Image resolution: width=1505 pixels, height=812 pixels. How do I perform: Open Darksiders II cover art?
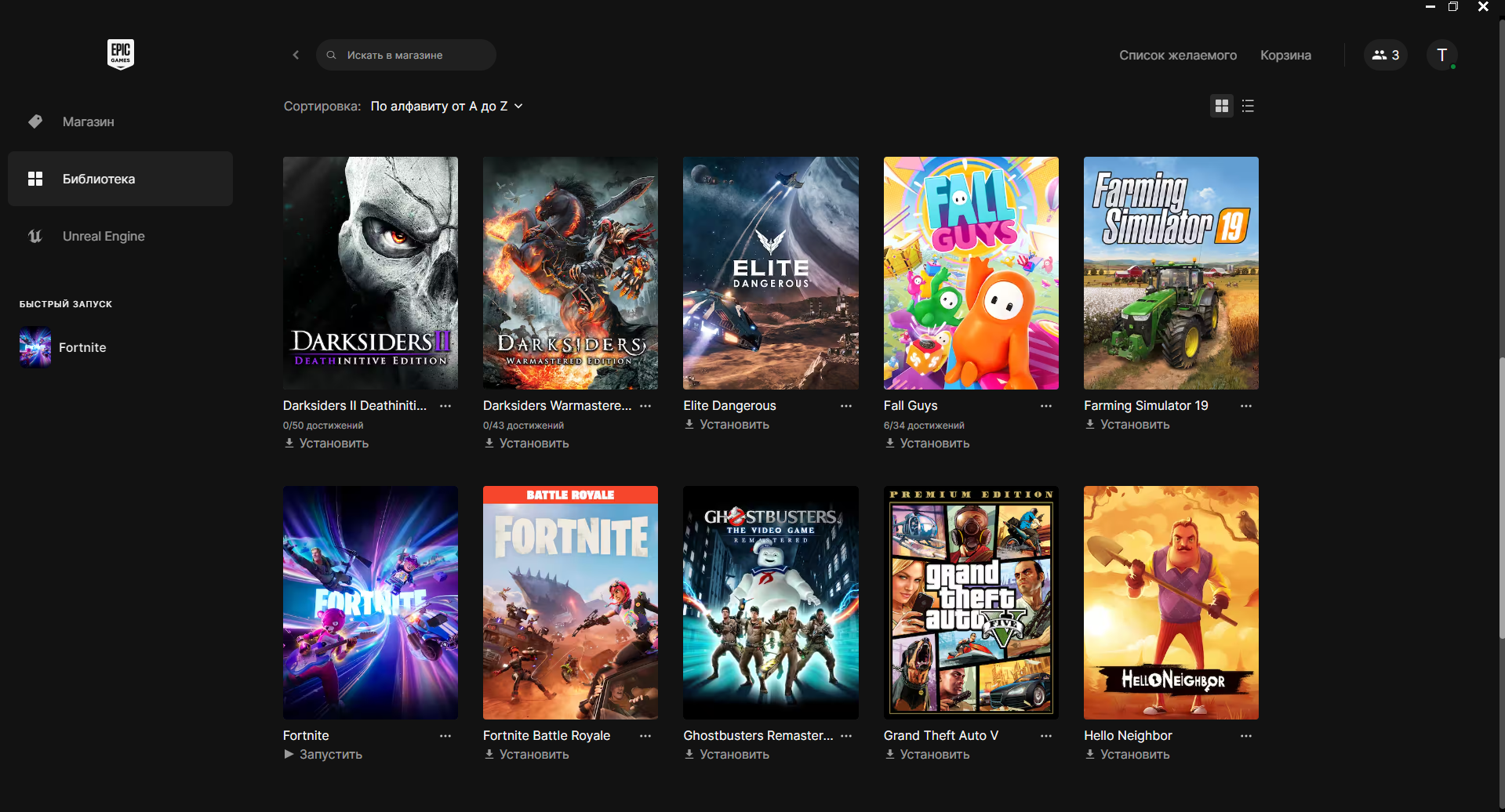click(x=370, y=273)
